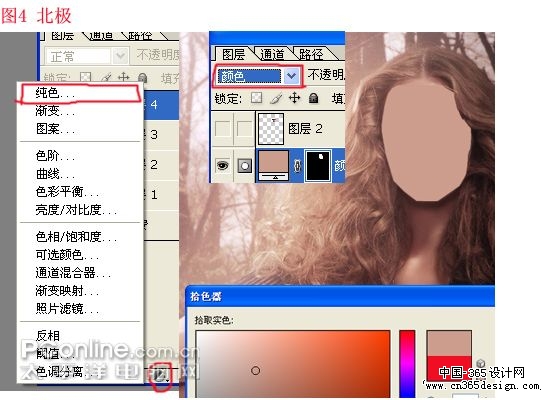Screen dimensions: 550x400
Task: Click the circle indicator icon beside the eye
Action: click(x=244, y=165)
